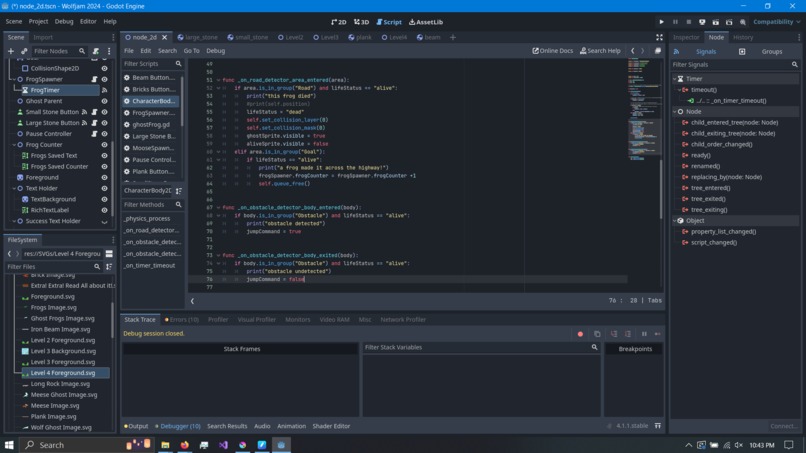Viewport: 806px width, 453px height.
Task: Toggle visibility of Frog Counter
Action: tap(104, 145)
